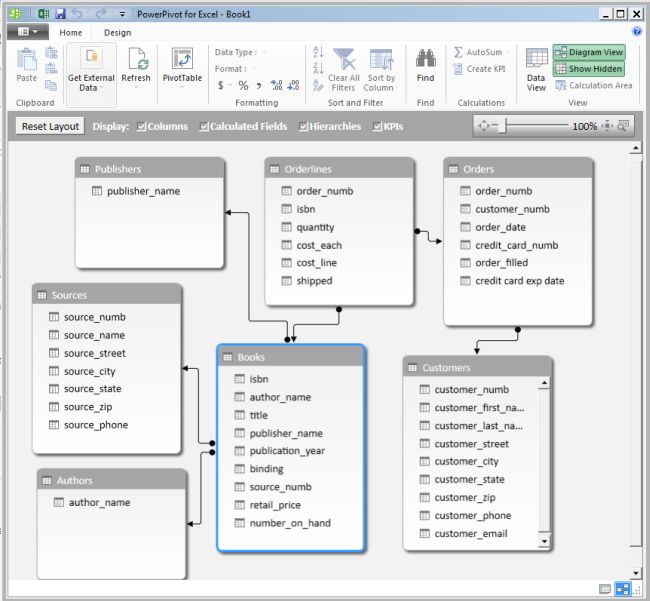Open the Design ribbon tab
Screen dimensions: 650x601
(117, 32)
